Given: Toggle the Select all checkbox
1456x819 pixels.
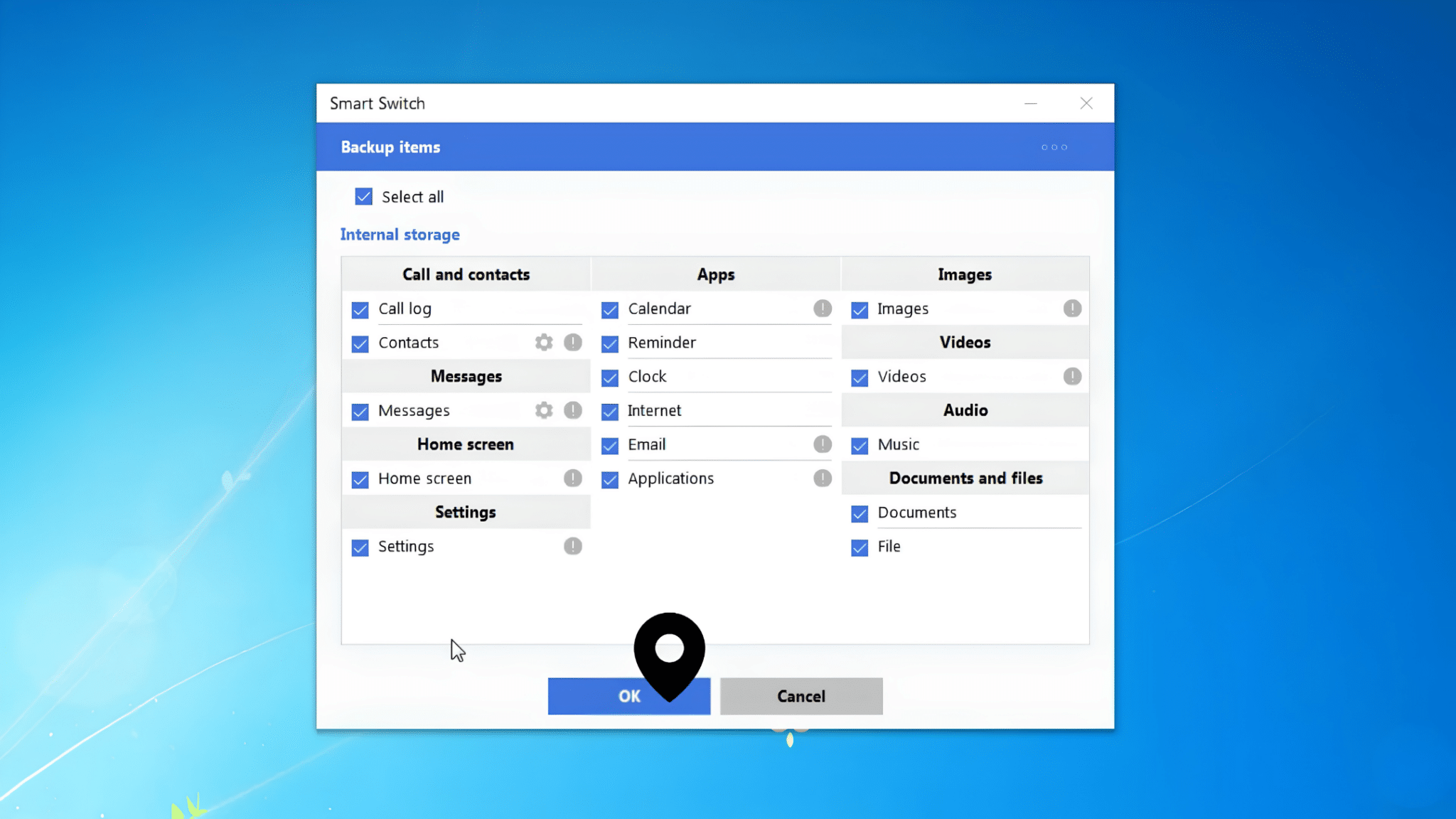Looking at the screenshot, I should coord(363,197).
